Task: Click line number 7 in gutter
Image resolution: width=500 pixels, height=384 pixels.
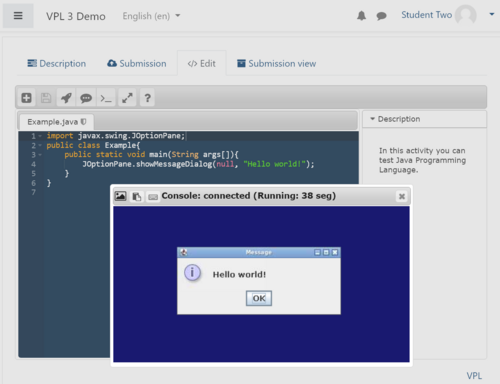Action: [33, 192]
